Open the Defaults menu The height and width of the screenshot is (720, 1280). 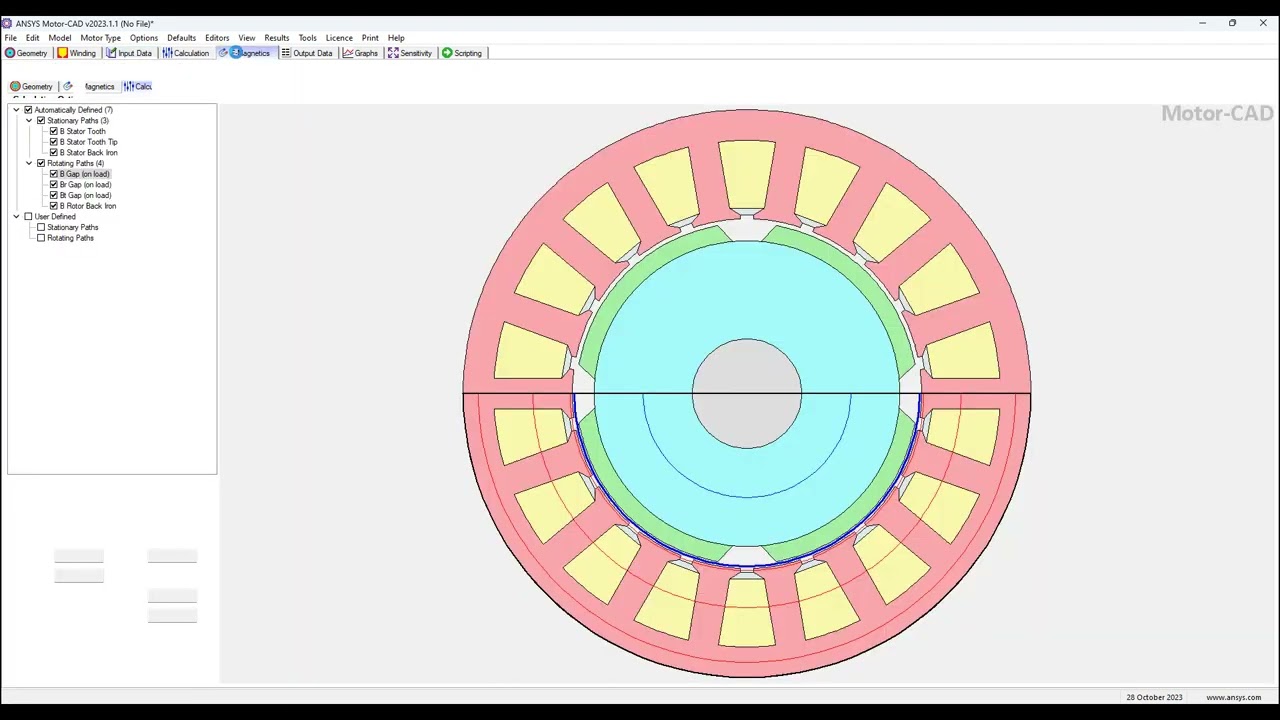[x=181, y=38]
